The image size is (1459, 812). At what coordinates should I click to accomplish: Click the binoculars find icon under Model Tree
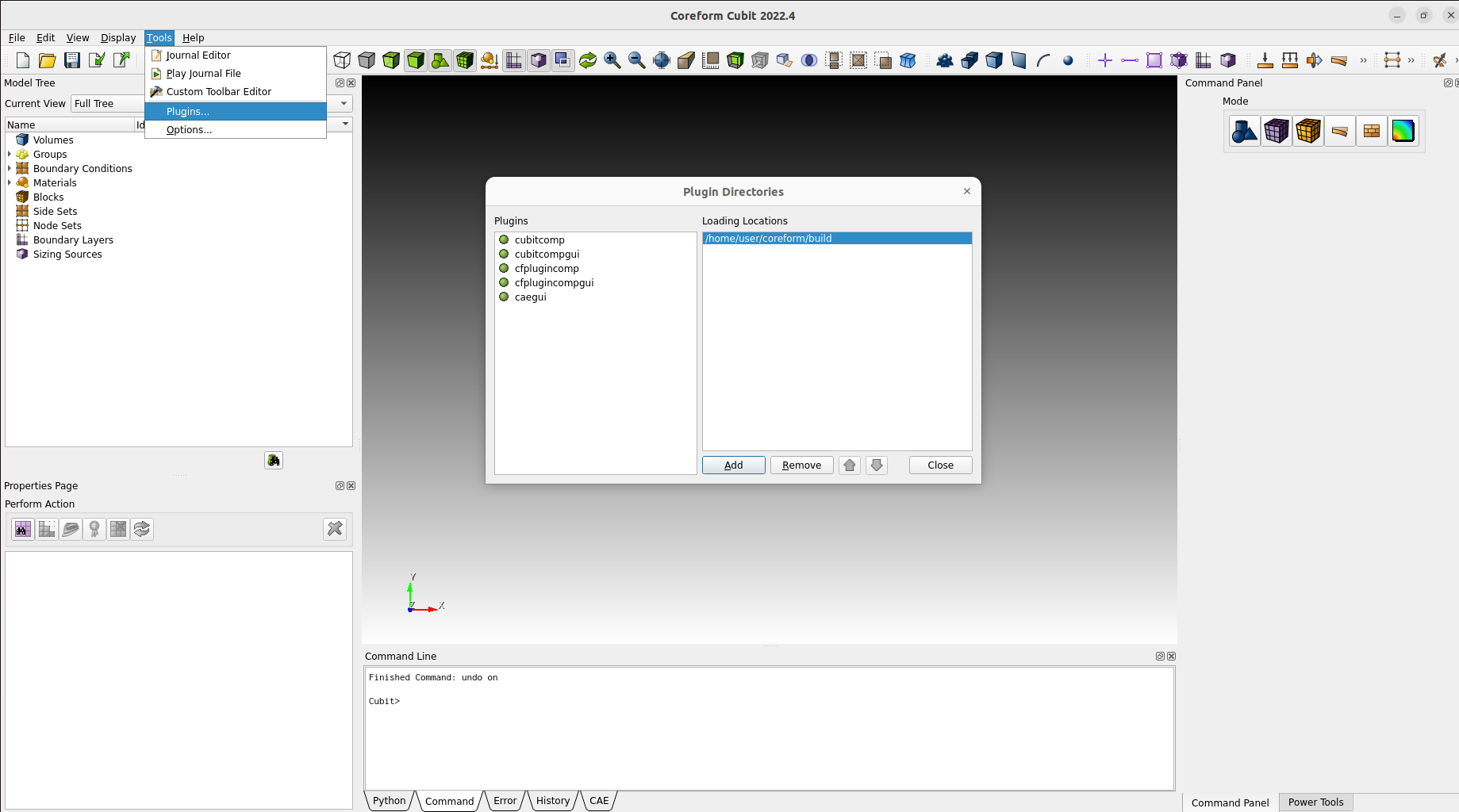(274, 460)
